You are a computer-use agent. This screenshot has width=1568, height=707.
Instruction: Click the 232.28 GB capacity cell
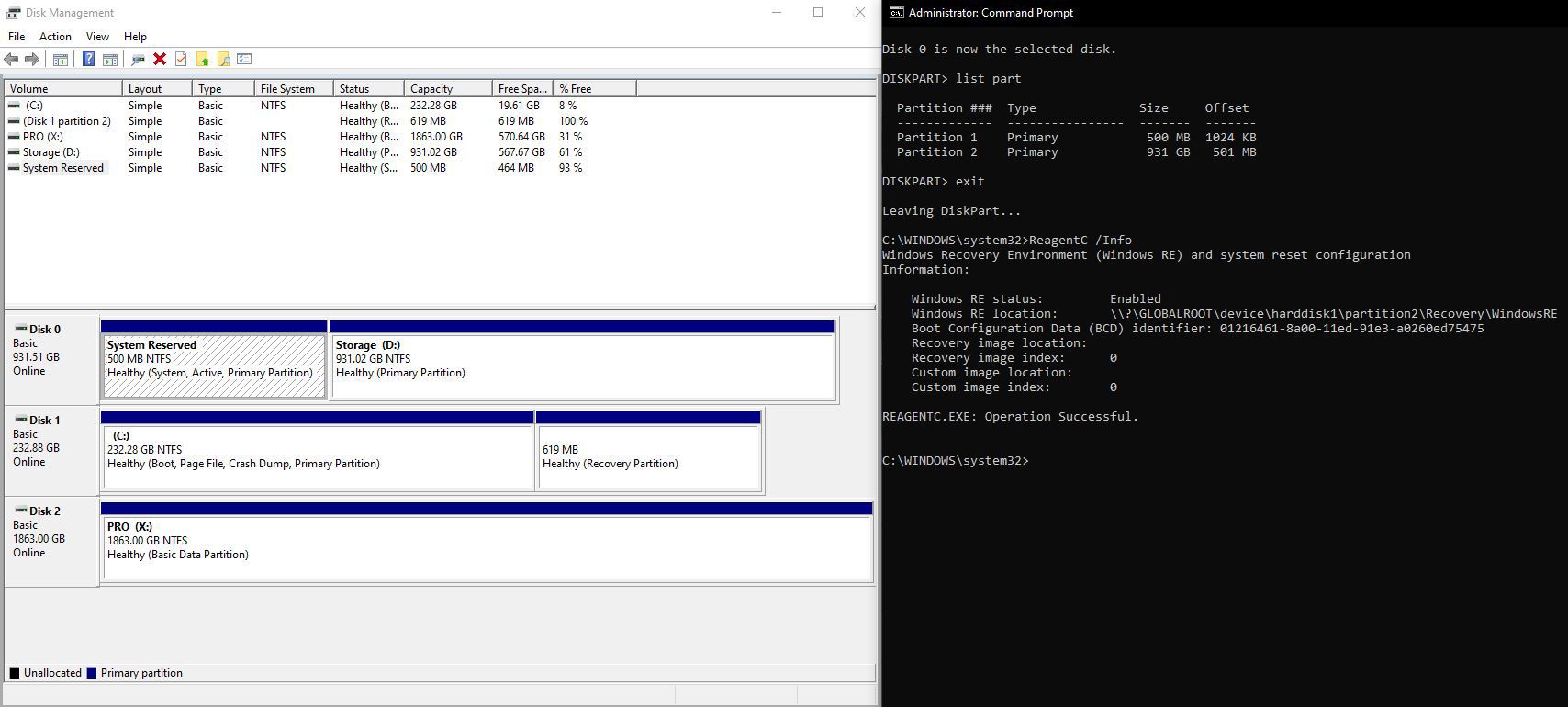[x=433, y=106]
